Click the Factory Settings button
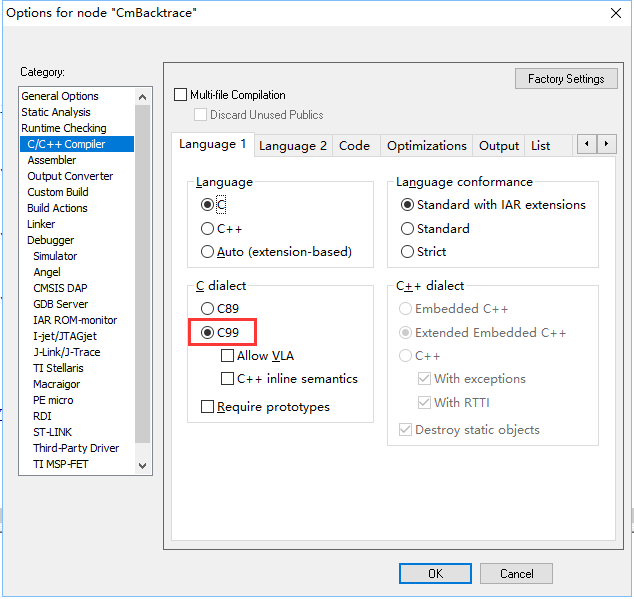634x599 pixels. point(566,79)
